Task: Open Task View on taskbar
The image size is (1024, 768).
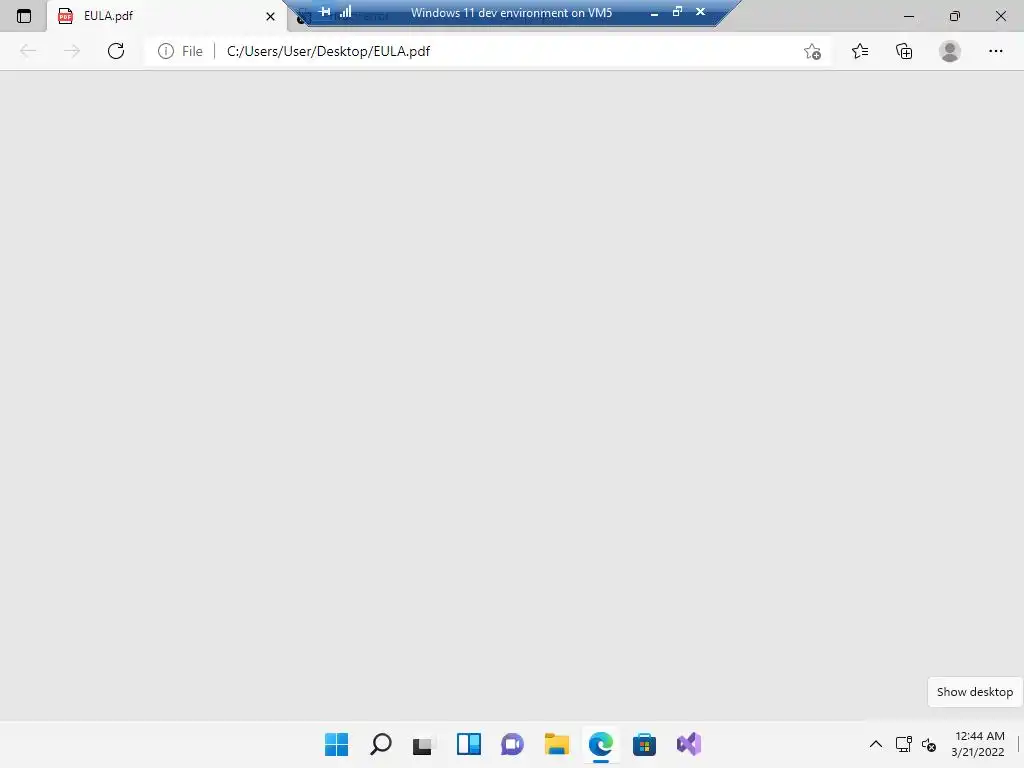Action: coord(424,744)
